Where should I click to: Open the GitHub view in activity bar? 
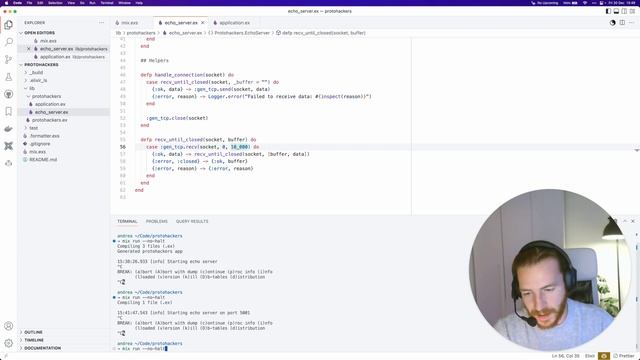(x=8, y=94)
